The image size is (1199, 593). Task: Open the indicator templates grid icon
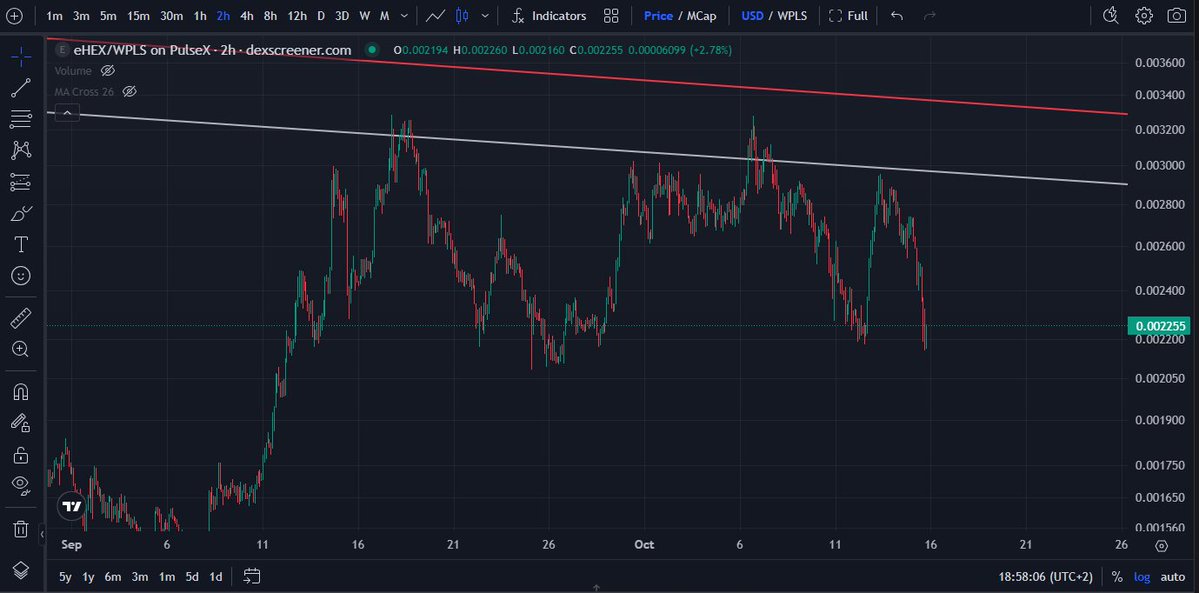pyautogui.click(x=611, y=15)
